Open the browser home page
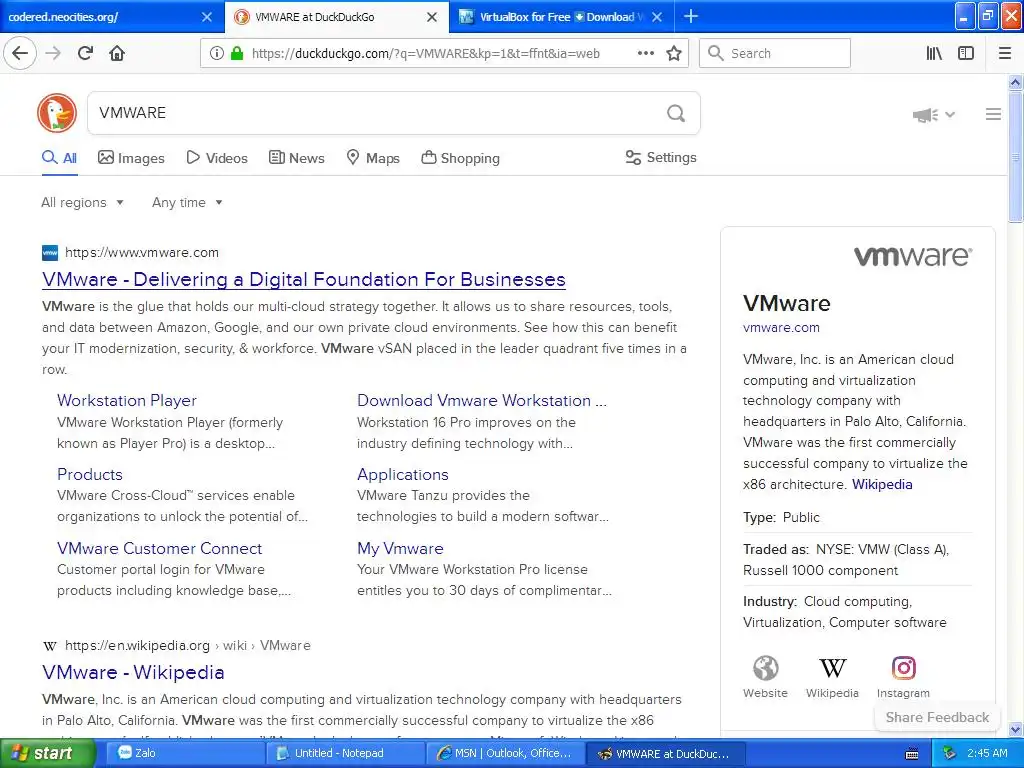This screenshot has height=768, width=1024. (x=117, y=53)
